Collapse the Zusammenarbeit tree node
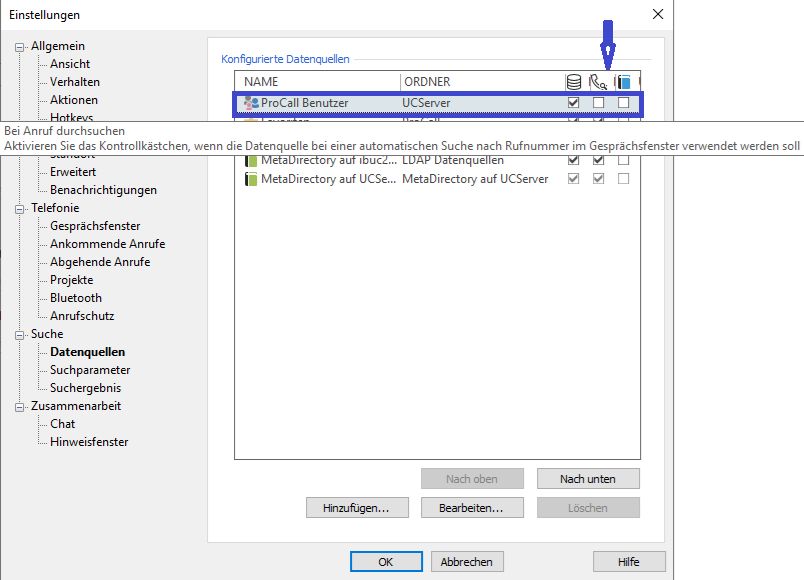 [20, 406]
